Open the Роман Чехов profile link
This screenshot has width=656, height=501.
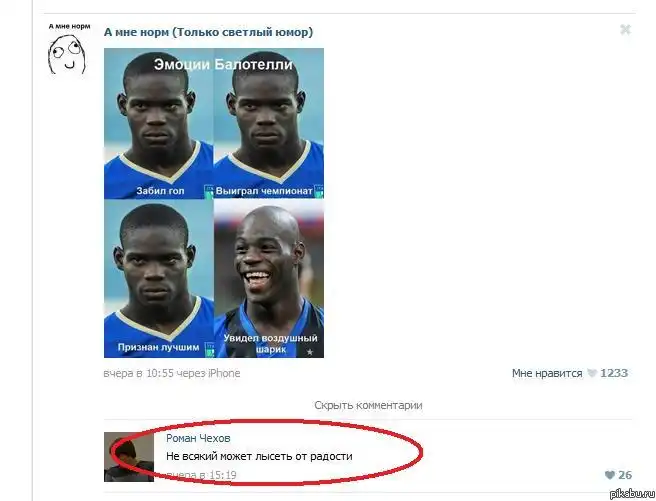198,438
